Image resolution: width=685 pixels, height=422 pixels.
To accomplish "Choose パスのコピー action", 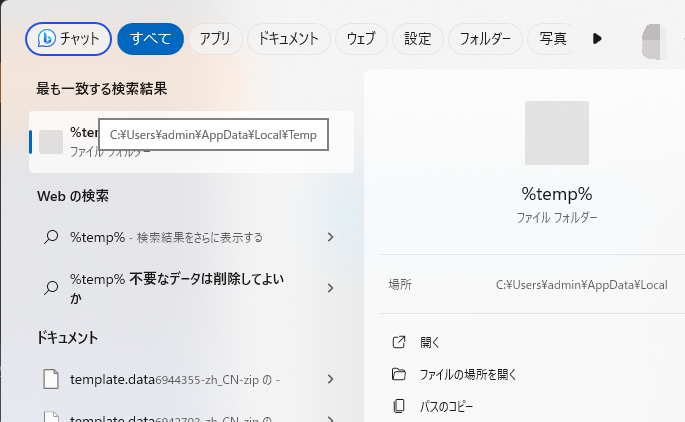I will 446,406.
